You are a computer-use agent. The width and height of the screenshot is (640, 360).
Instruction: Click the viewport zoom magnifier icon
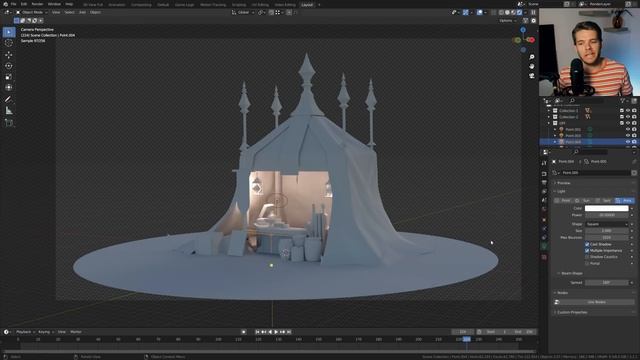(531, 57)
